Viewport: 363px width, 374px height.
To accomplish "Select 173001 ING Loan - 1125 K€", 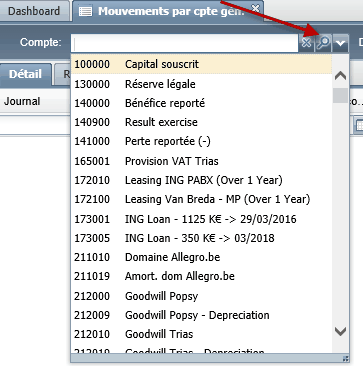I will click(201, 219).
